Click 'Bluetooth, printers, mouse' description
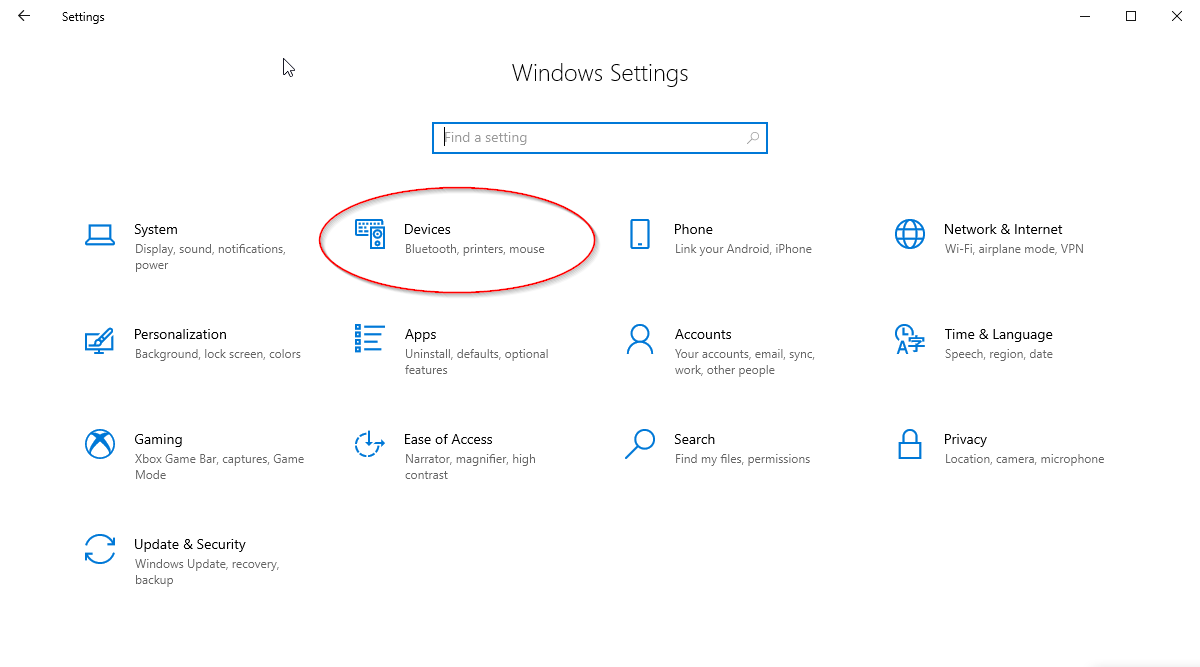The height and width of the screenshot is (667, 1200). (x=475, y=249)
